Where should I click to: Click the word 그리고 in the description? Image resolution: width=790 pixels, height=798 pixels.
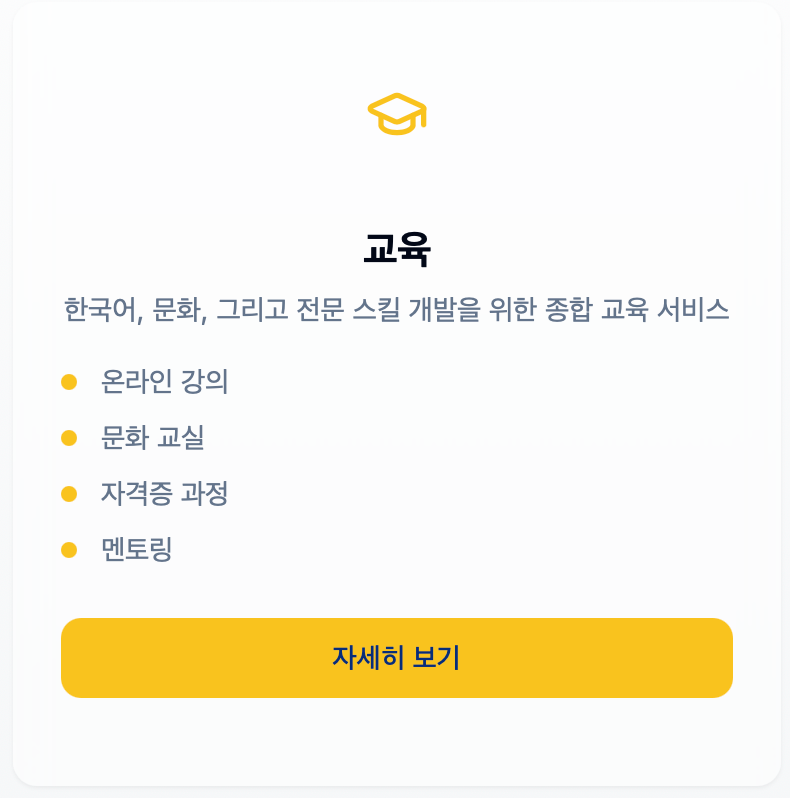click(252, 310)
